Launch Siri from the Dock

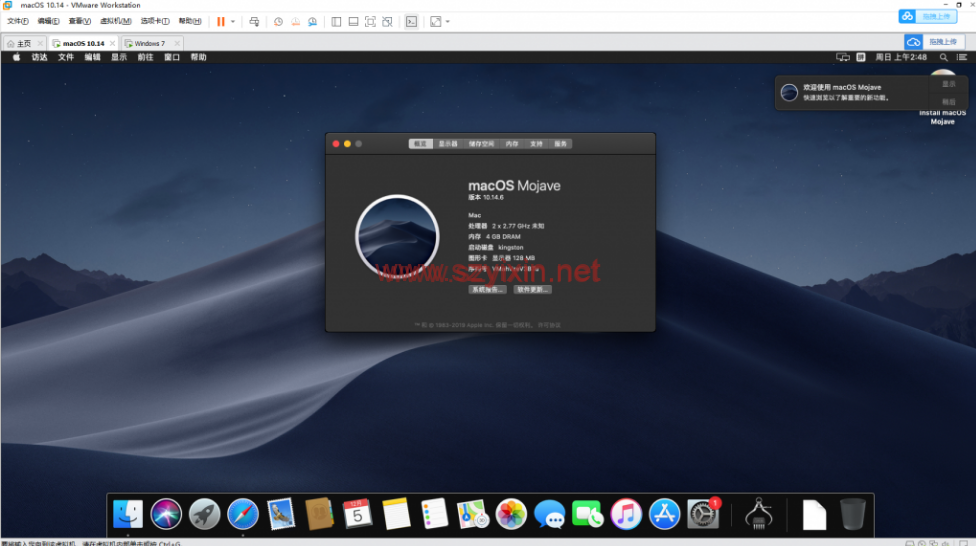click(166, 514)
